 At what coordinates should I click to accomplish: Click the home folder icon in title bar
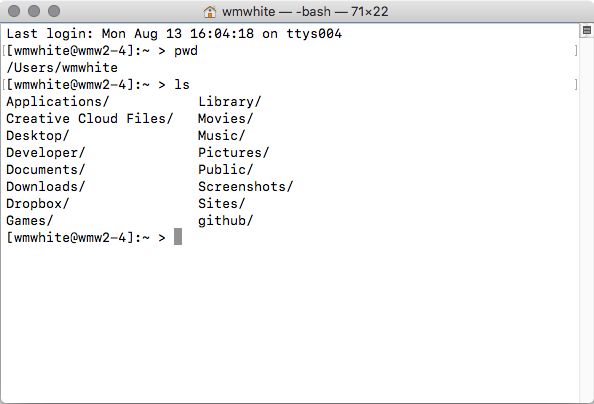tap(209, 12)
